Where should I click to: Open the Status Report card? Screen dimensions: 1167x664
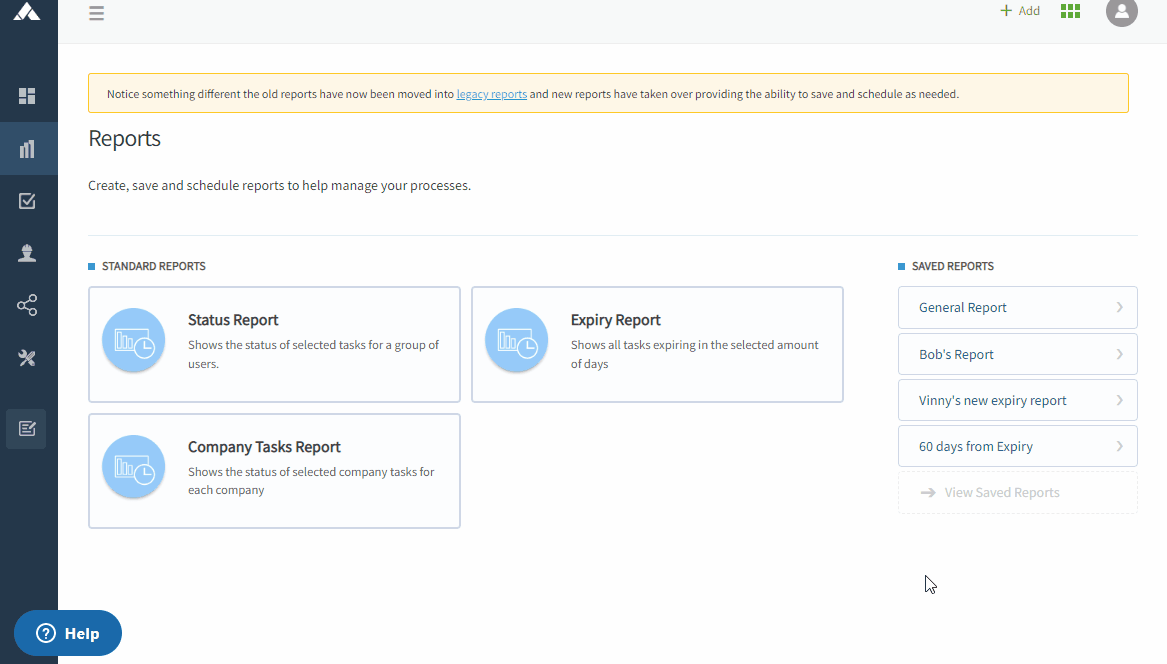click(274, 344)
